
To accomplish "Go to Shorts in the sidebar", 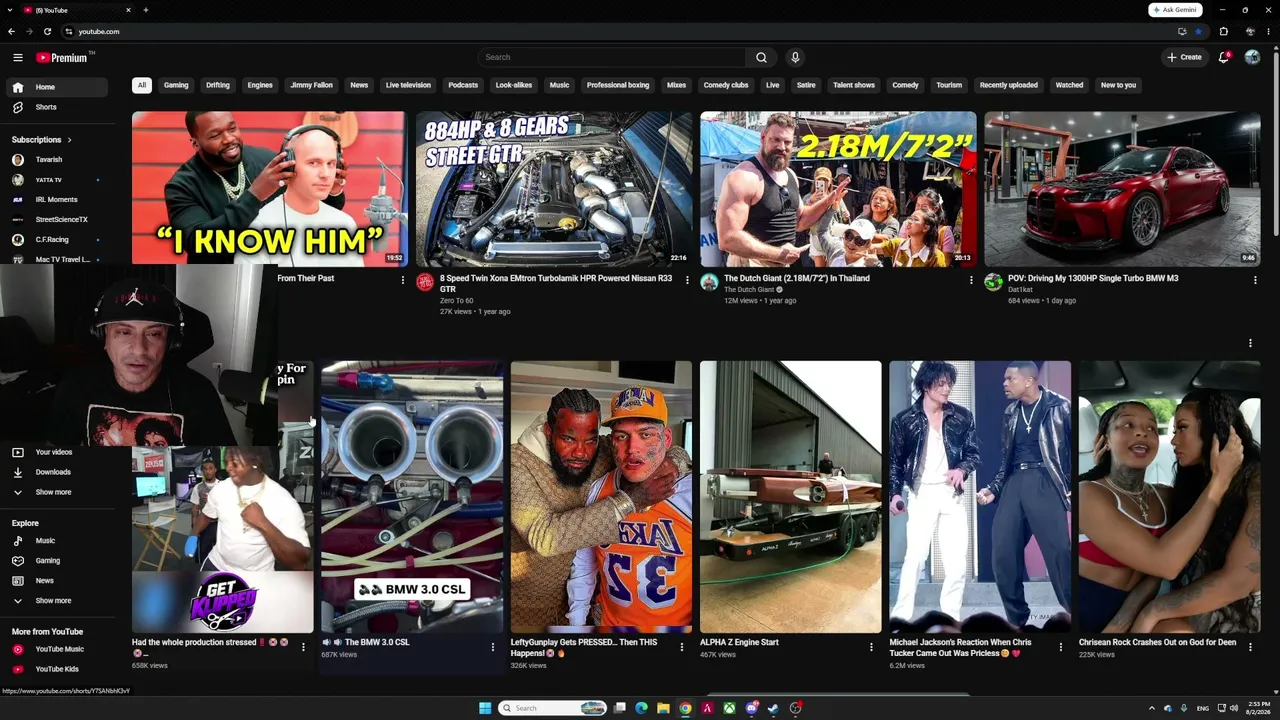I will (55, 107).
